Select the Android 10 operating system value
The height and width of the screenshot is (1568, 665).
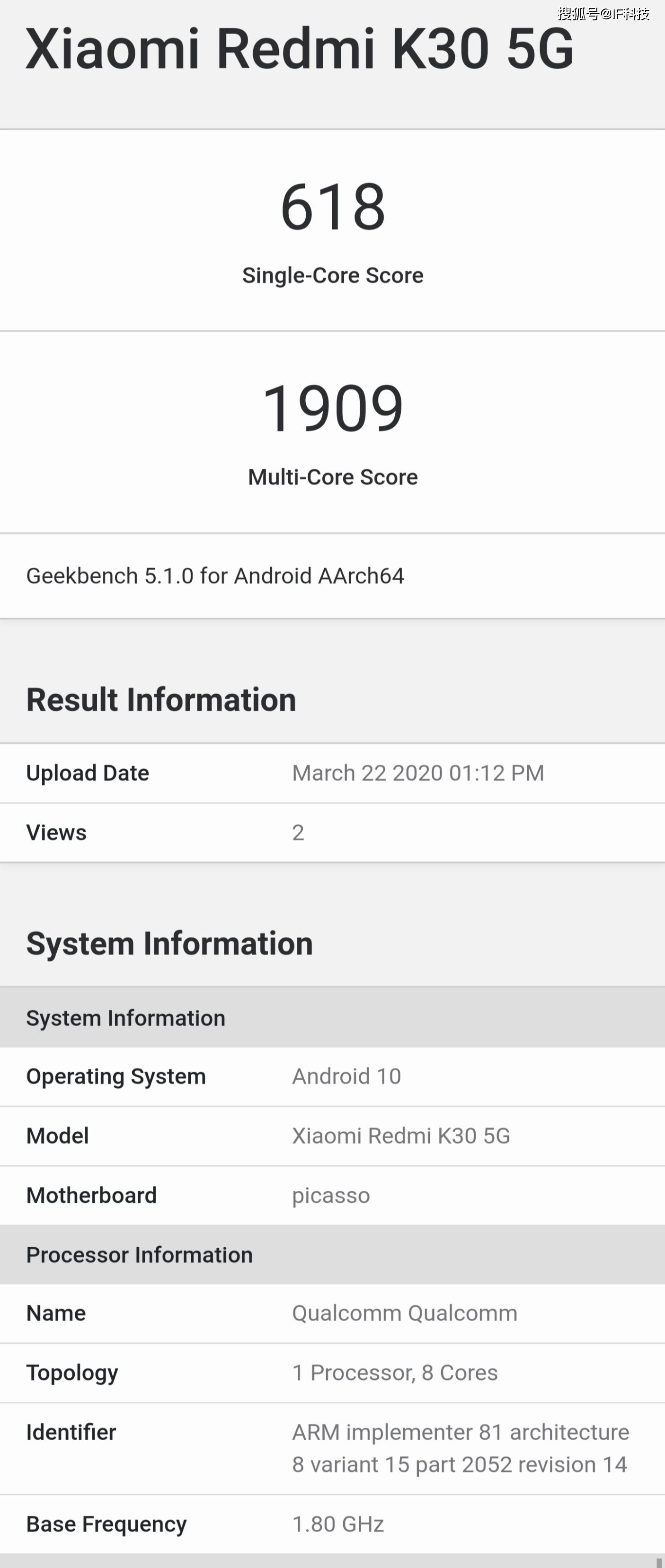pos(346,1076)
